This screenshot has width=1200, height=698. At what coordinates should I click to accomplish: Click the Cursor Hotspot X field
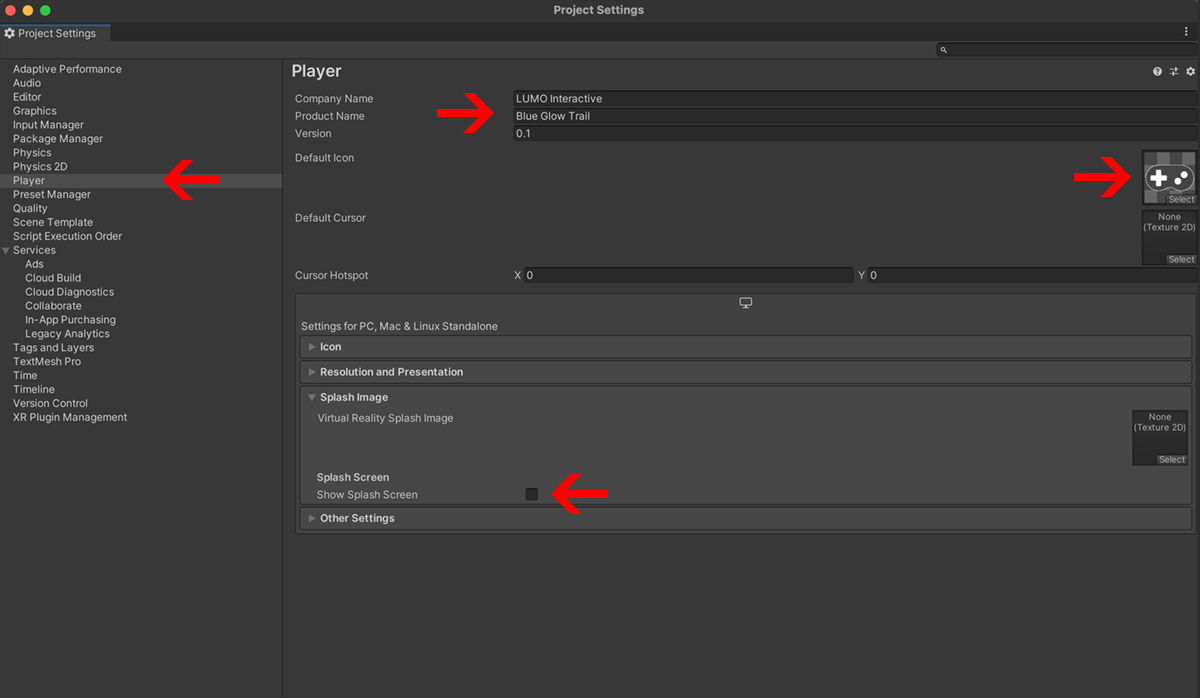[688, 275]
